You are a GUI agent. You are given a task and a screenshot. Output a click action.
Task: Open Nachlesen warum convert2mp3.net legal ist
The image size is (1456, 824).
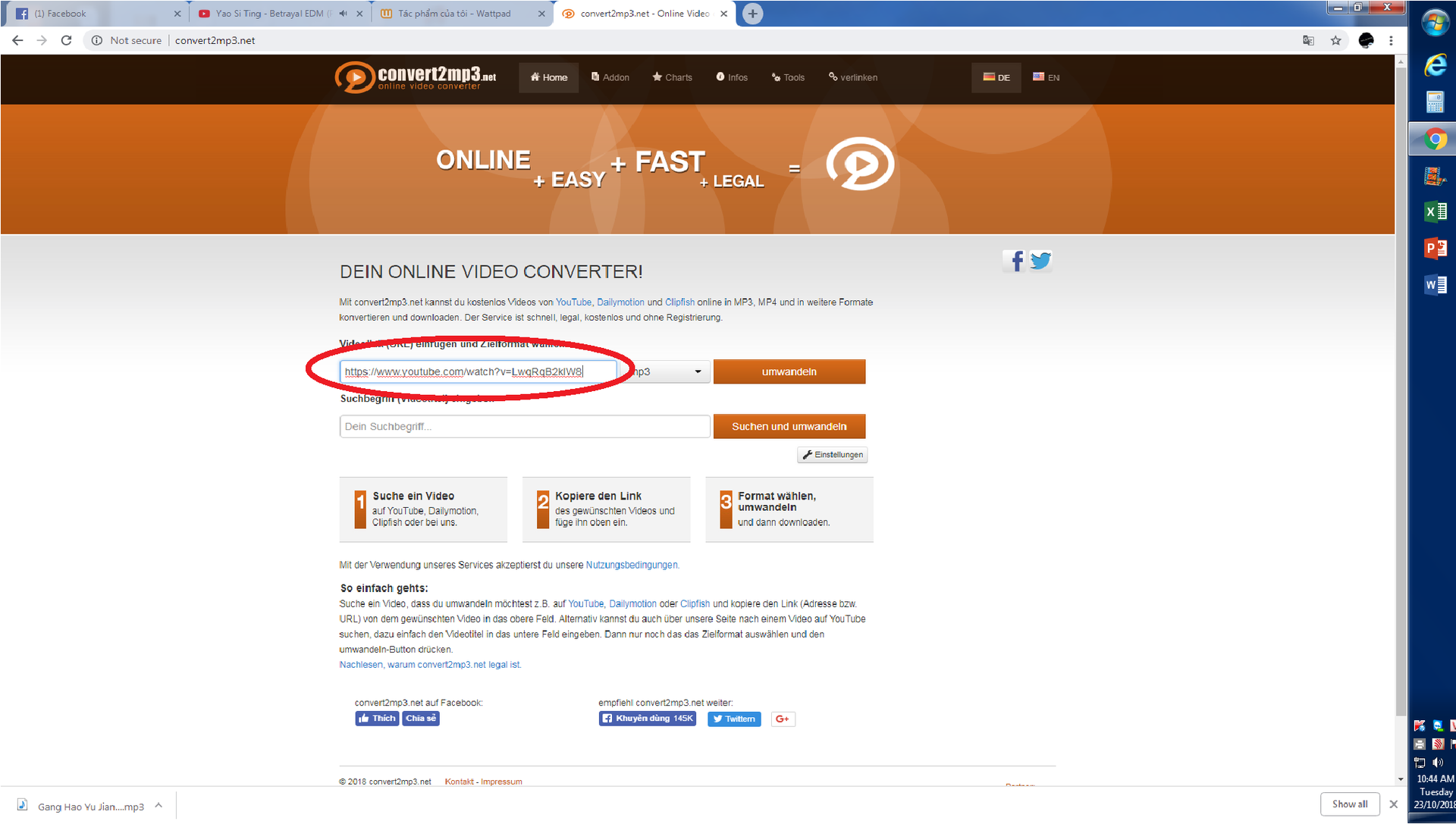pyautogui.click(x=430, y=665)
